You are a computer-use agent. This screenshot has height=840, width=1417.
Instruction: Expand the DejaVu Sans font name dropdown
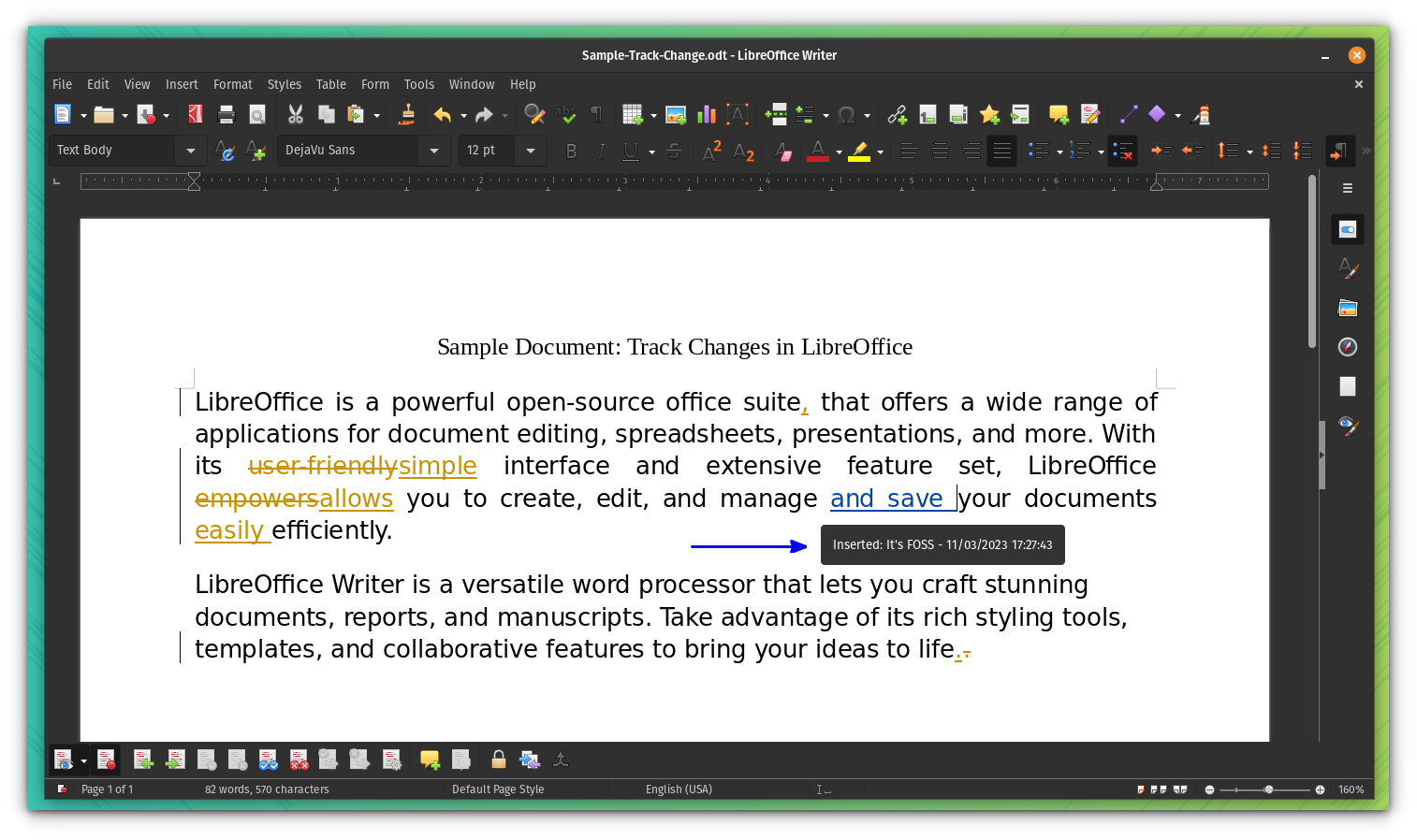tap(434, 150)
